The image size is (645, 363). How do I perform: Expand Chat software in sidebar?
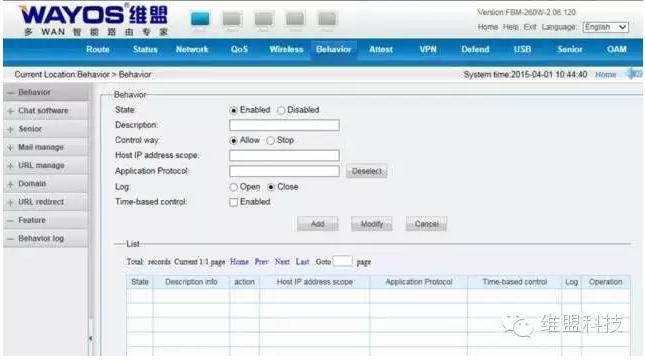(x=45, y=111)
